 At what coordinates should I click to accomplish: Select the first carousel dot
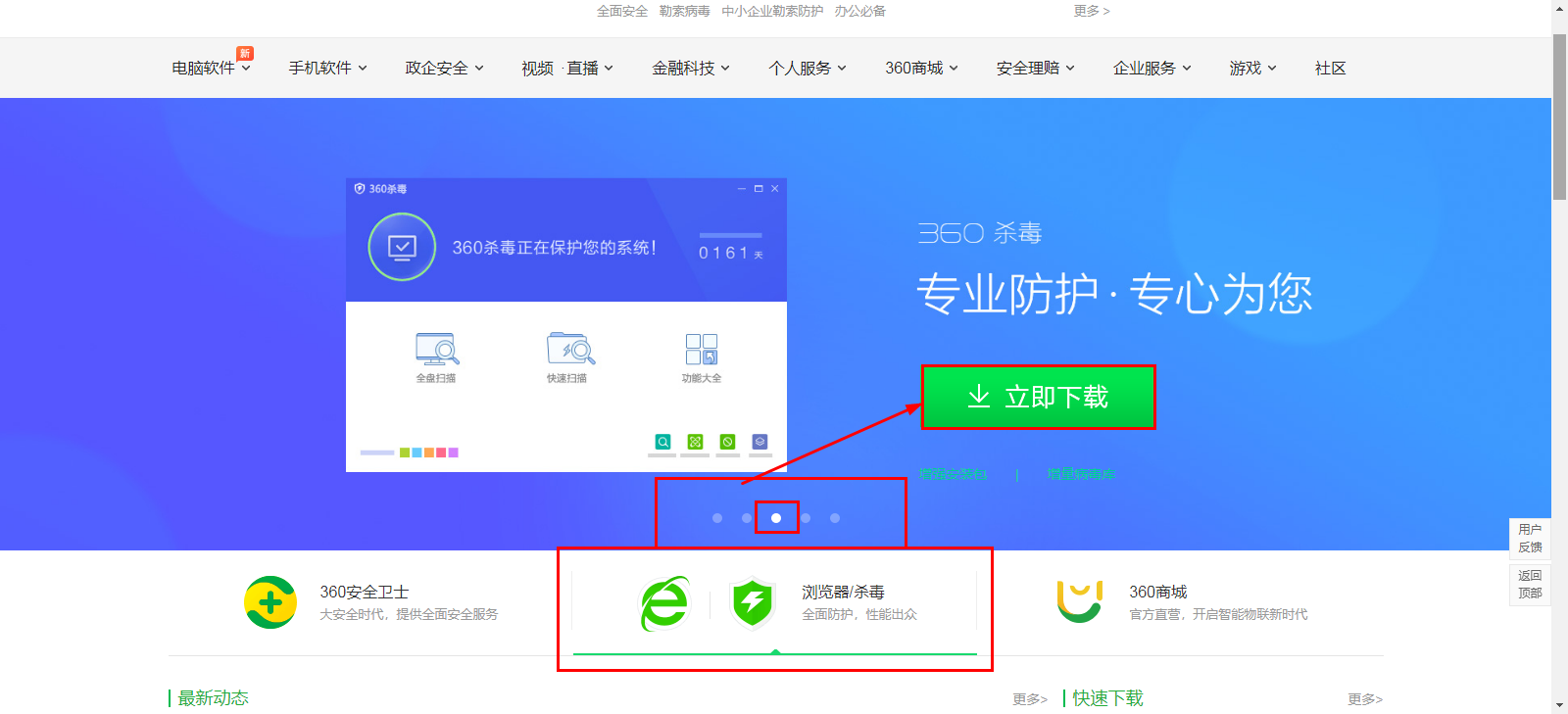pyautogui.click(x=717, y=518)
